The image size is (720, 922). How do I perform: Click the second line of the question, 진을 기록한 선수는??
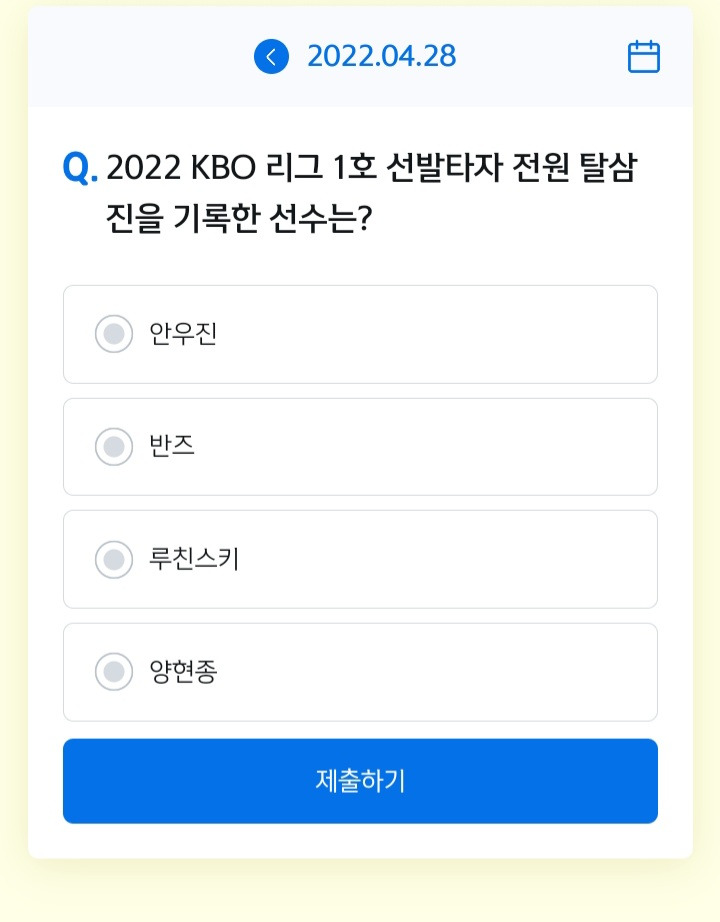click(239, 218)
